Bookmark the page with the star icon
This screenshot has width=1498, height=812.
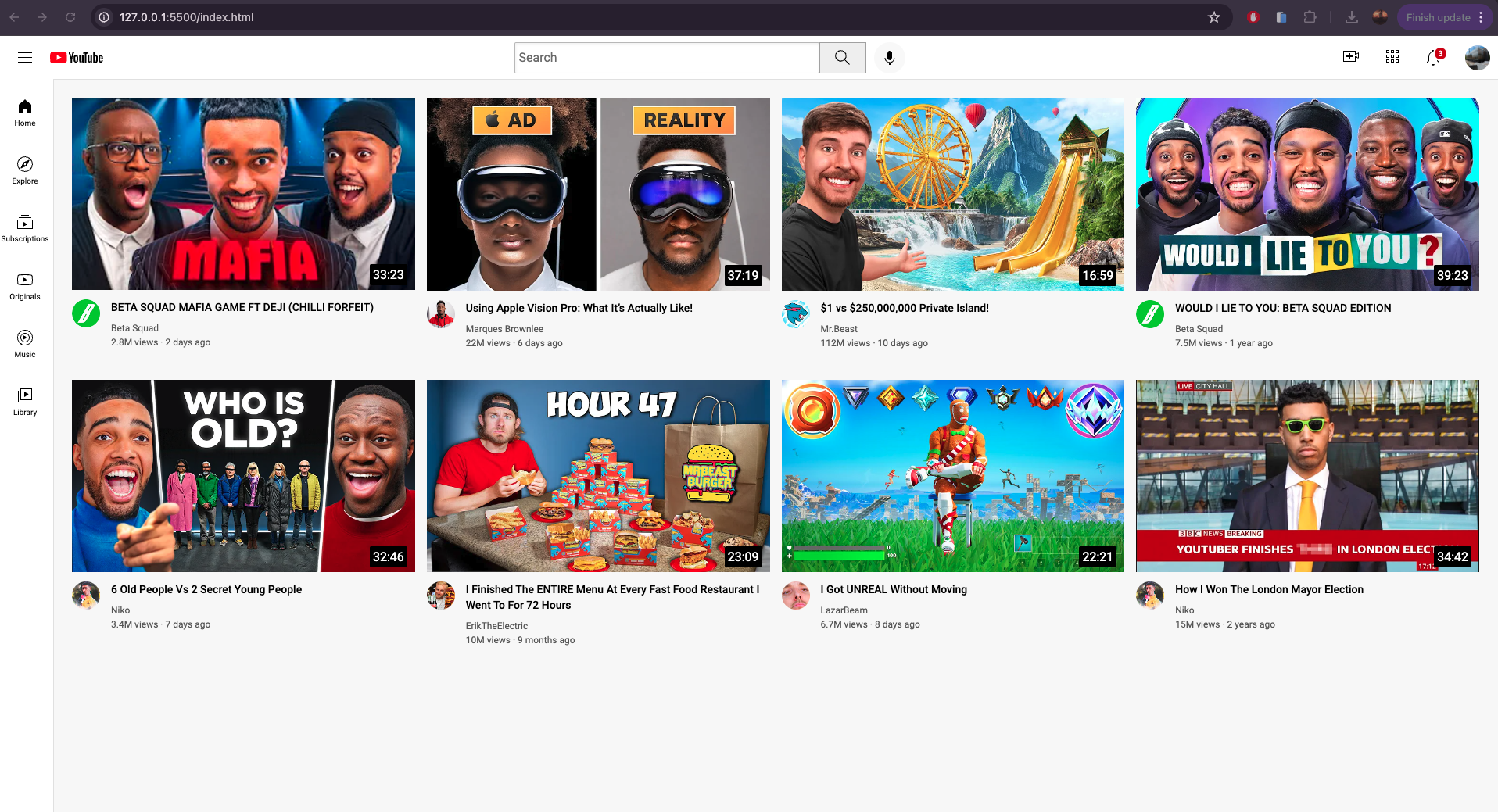[1213, 17]
